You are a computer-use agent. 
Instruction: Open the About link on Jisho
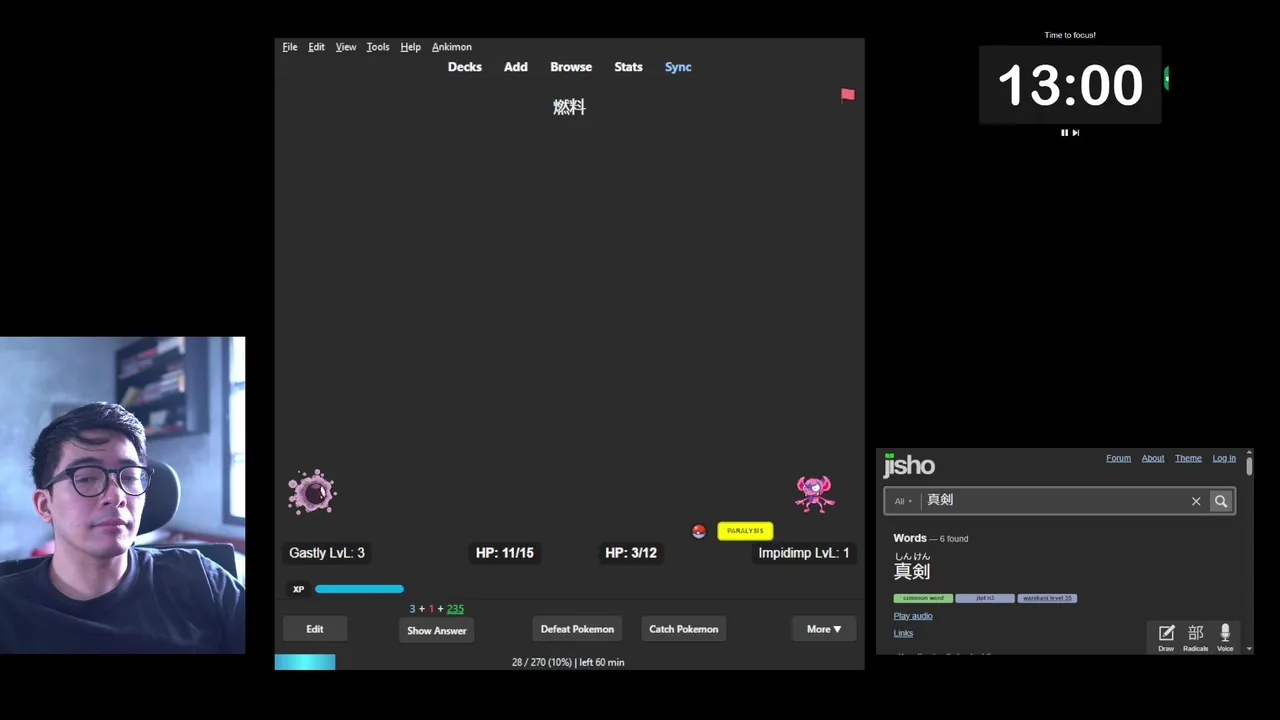[x=1153, y=458]
